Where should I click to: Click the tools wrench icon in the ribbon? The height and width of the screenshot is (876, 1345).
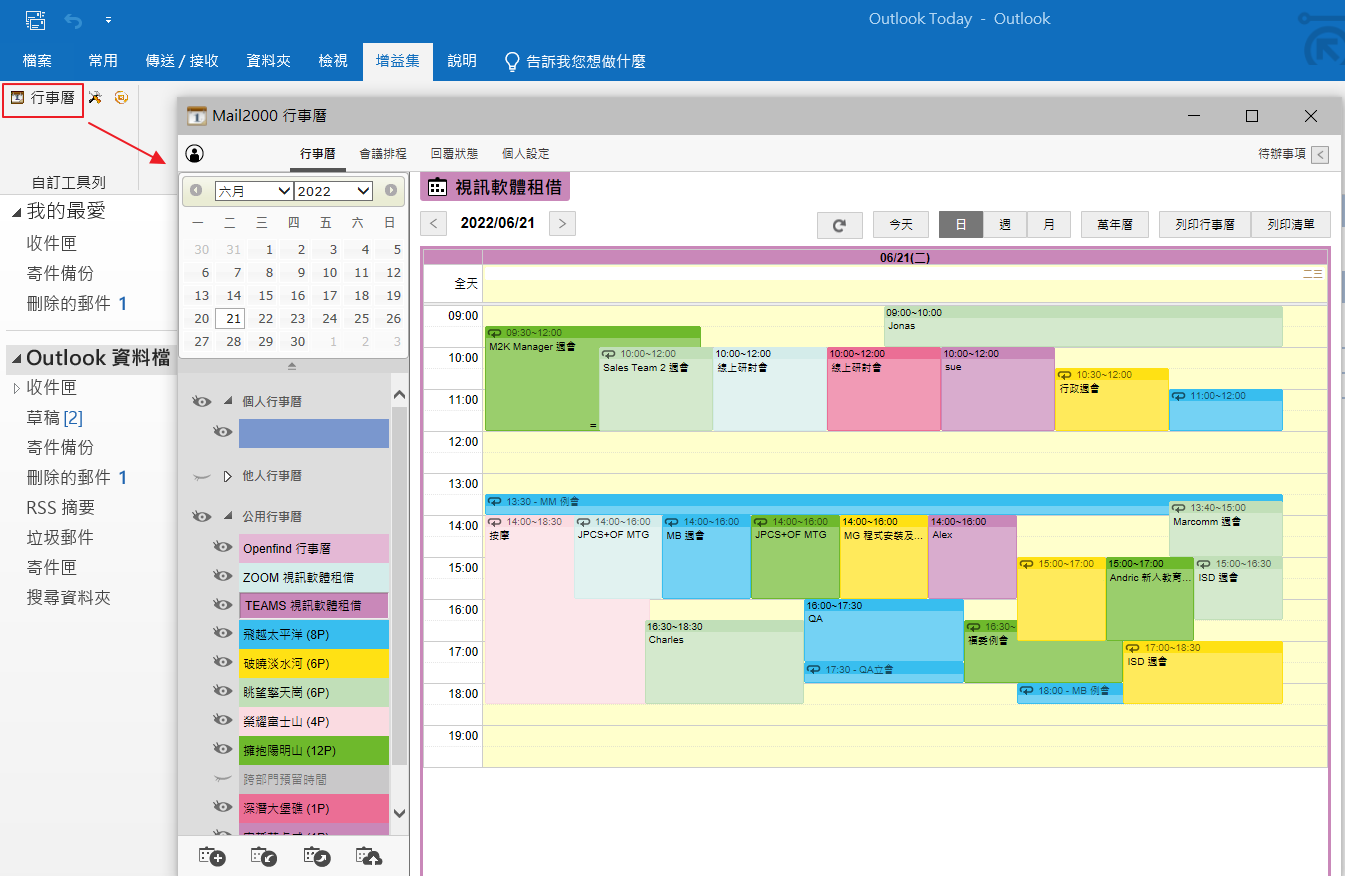coord(95,97)
